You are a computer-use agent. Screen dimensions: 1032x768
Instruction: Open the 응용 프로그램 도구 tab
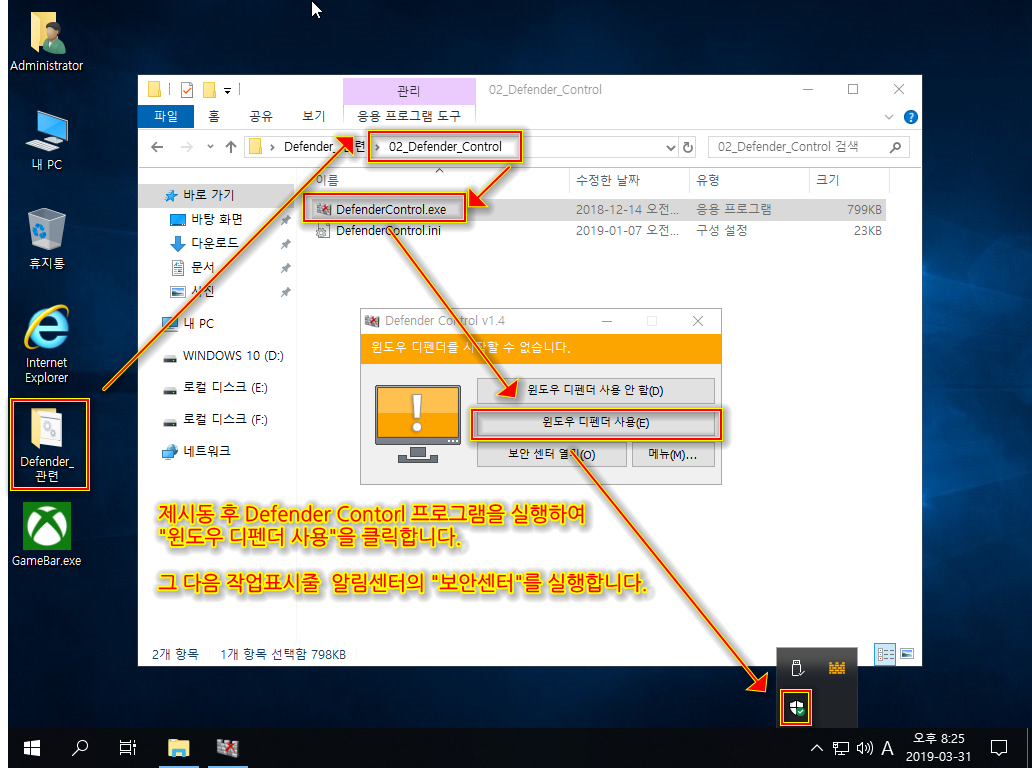[409, 116]
